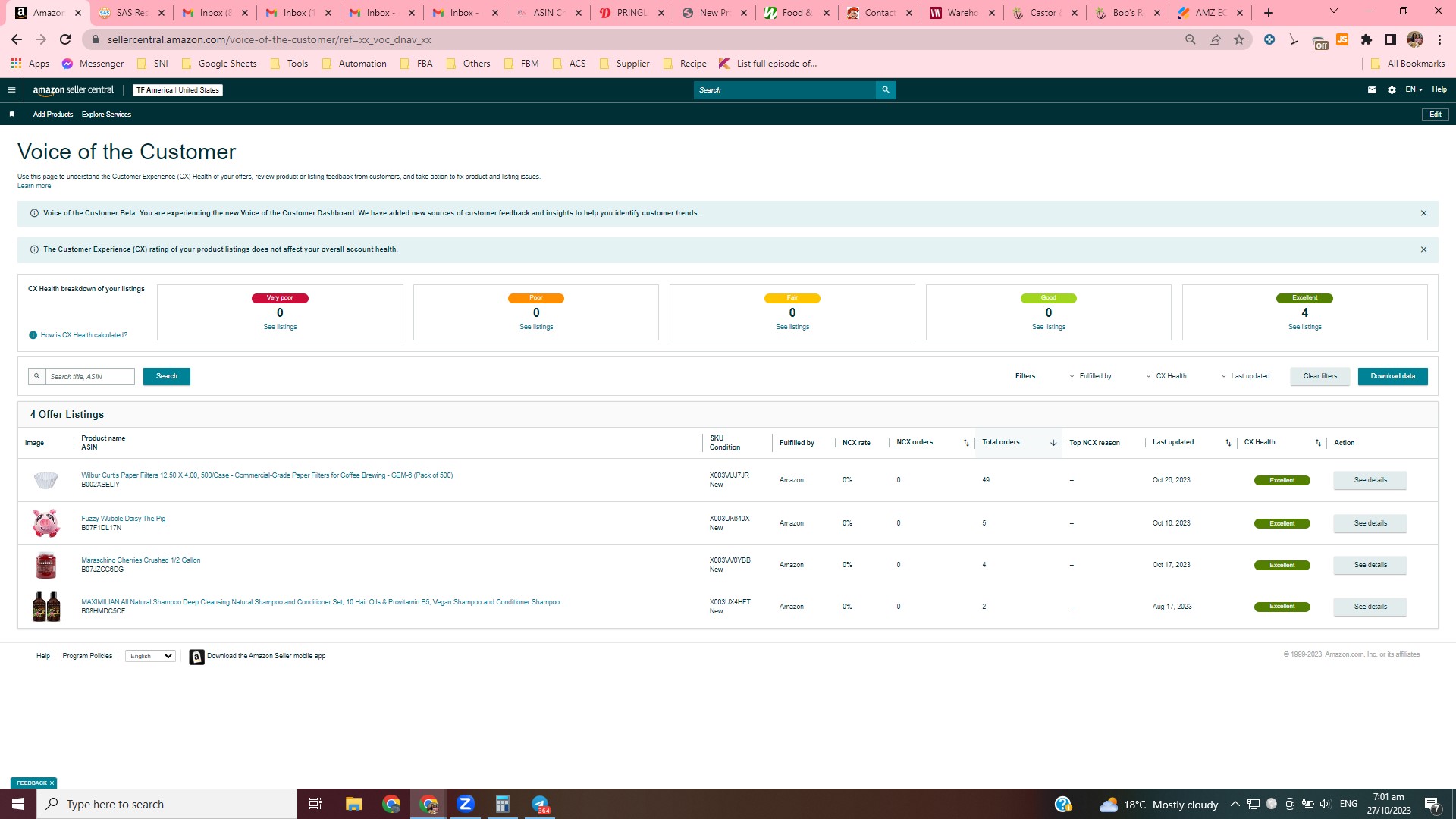Click the header search magnifier button
Viewport: 1456px width, 819px height.
click(886, 90)
